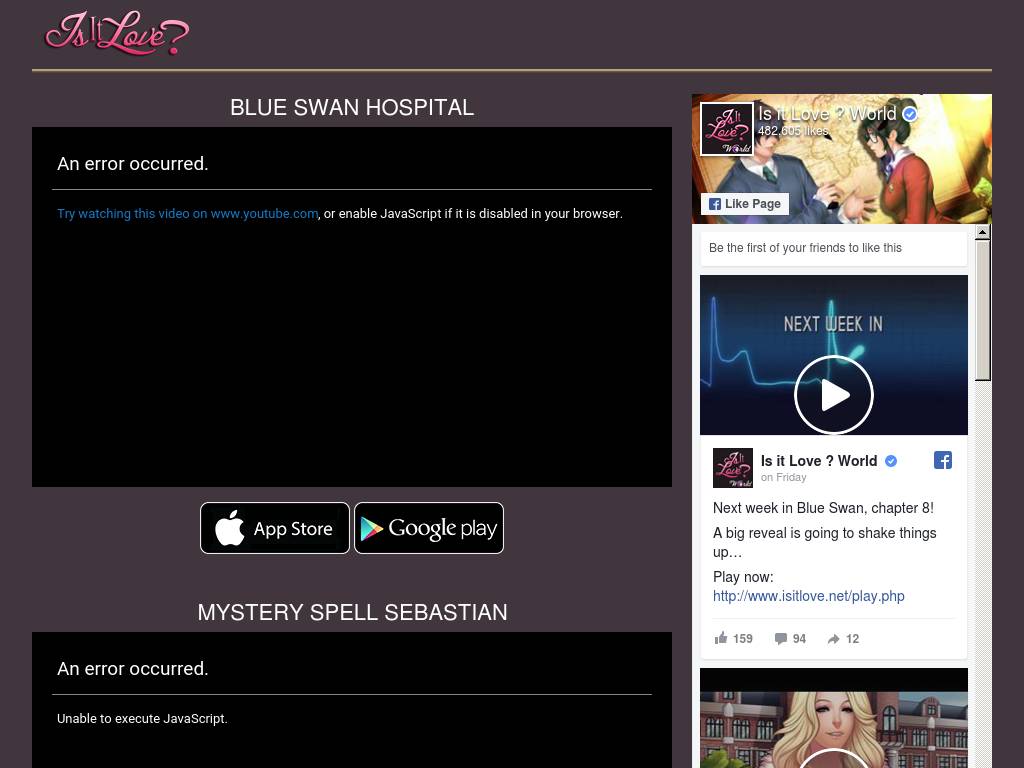Click the share arrow icon showing 12

tap(833, 638)
